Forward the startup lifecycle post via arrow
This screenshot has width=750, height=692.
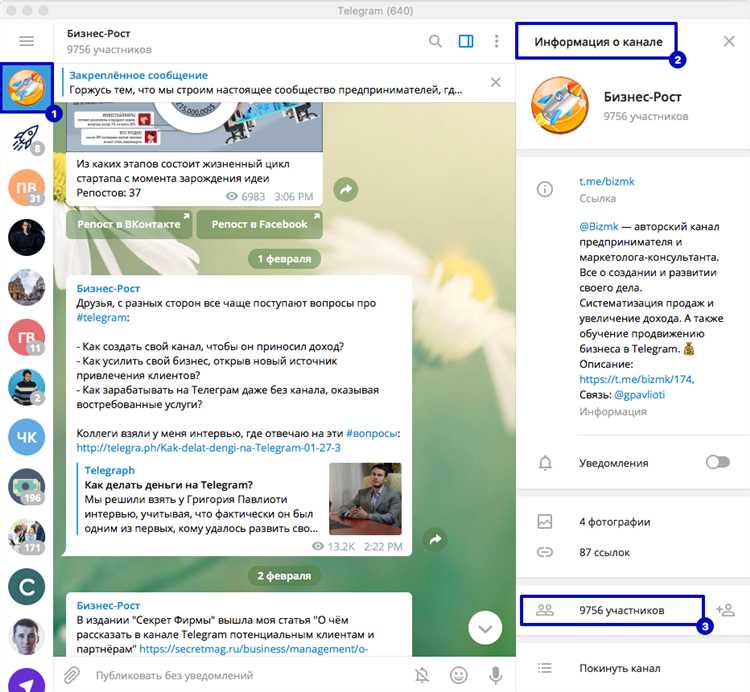(346, 189)
